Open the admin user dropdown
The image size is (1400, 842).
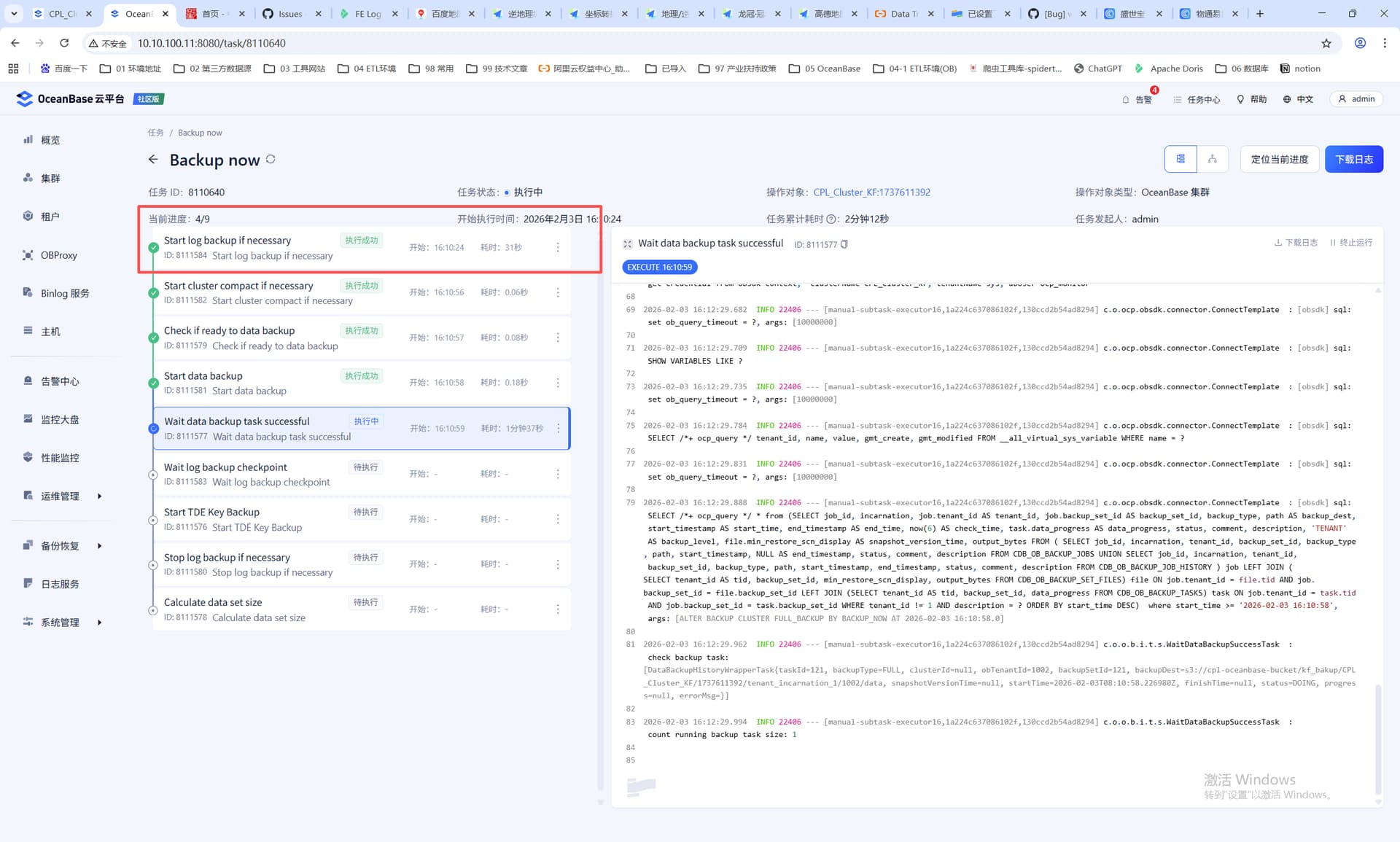pos(1356,99)
